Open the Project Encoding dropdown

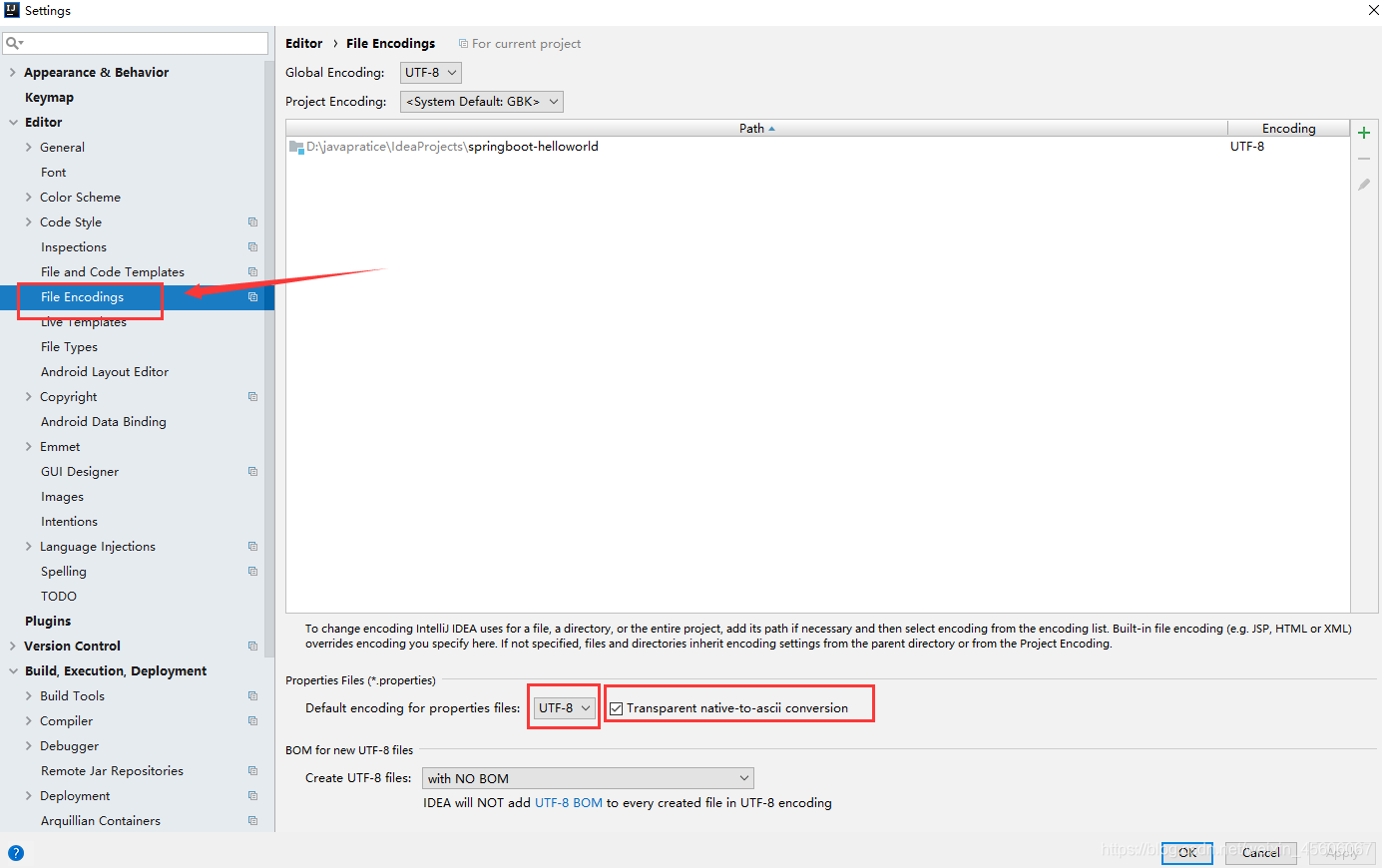pyautogui.click(x=482, y=102)
